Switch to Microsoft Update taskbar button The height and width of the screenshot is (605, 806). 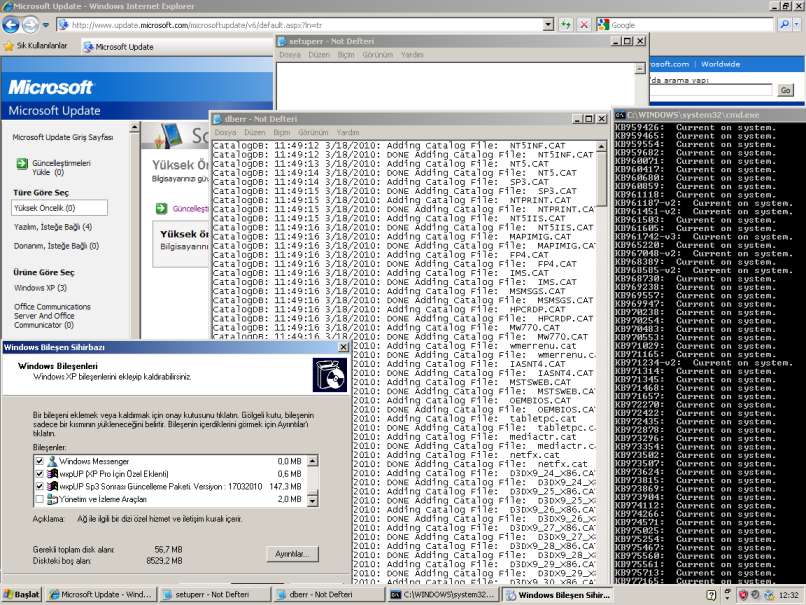click(x=100, y=595)
